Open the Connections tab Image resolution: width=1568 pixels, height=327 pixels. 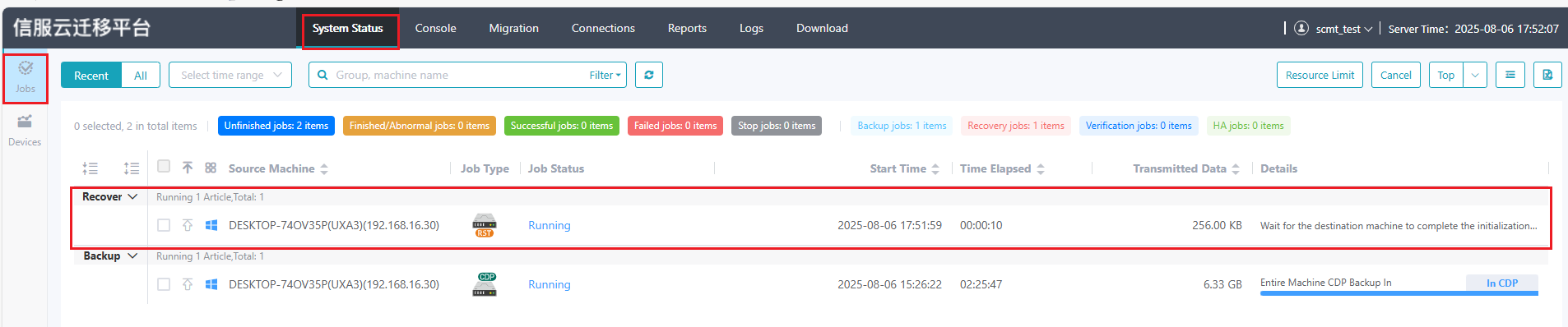(x=603, y=28)
